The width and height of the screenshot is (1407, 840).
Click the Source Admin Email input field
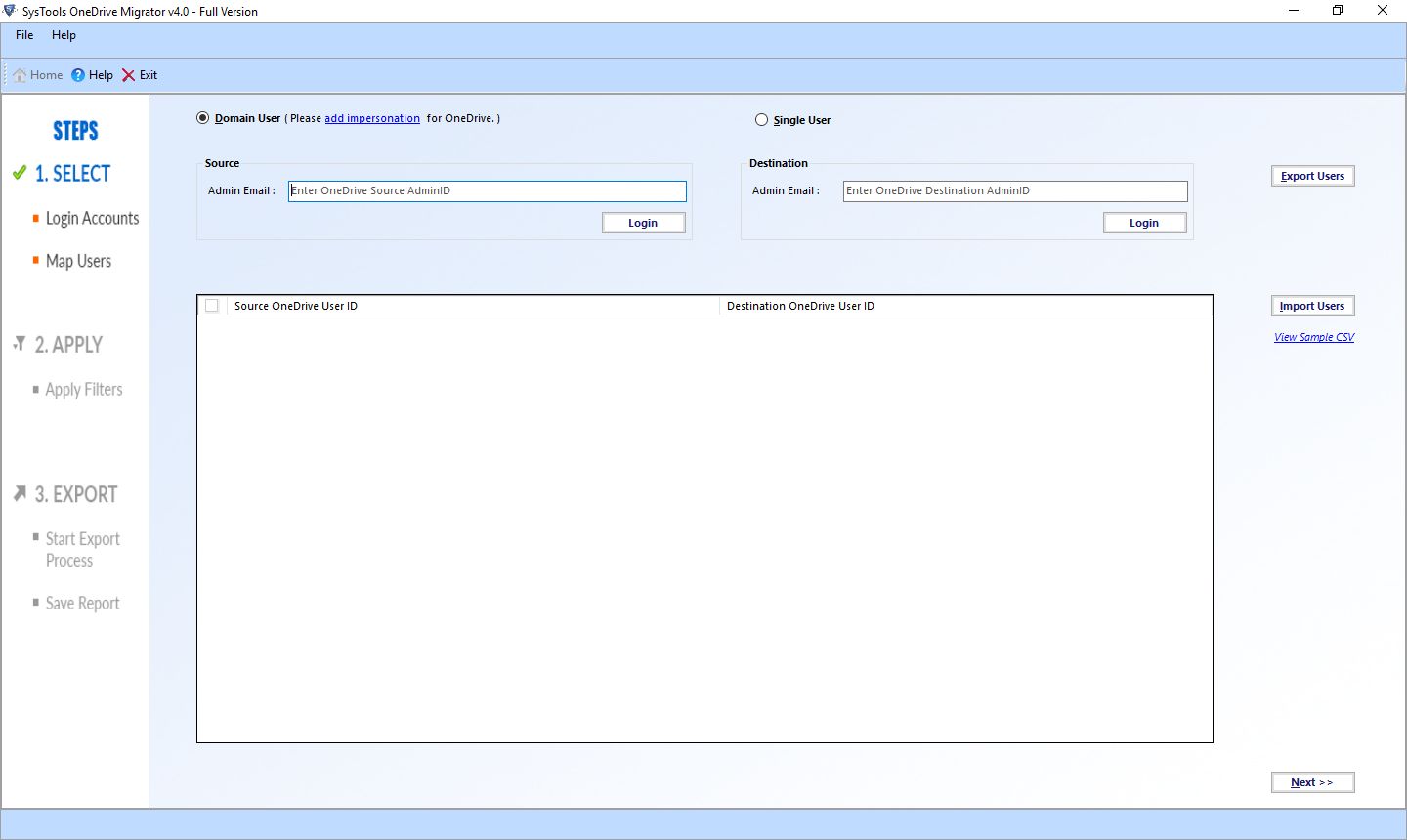coord(487,190)
